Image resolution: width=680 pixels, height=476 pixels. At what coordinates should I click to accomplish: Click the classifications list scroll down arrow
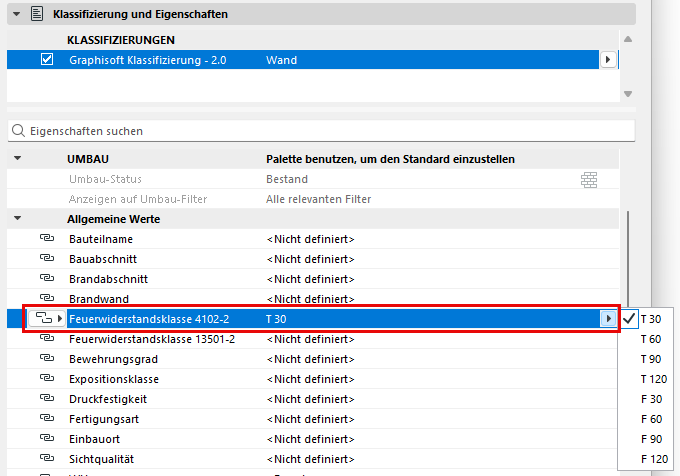point(628,94)
